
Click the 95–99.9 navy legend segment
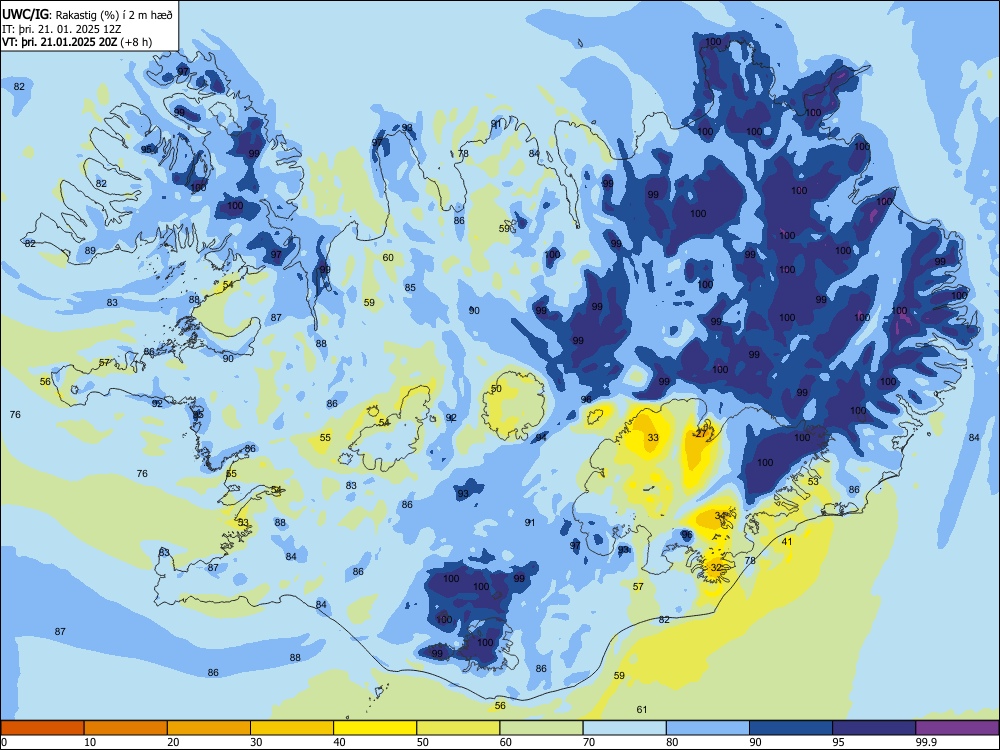pyautogui.click(x=874, y=728)
